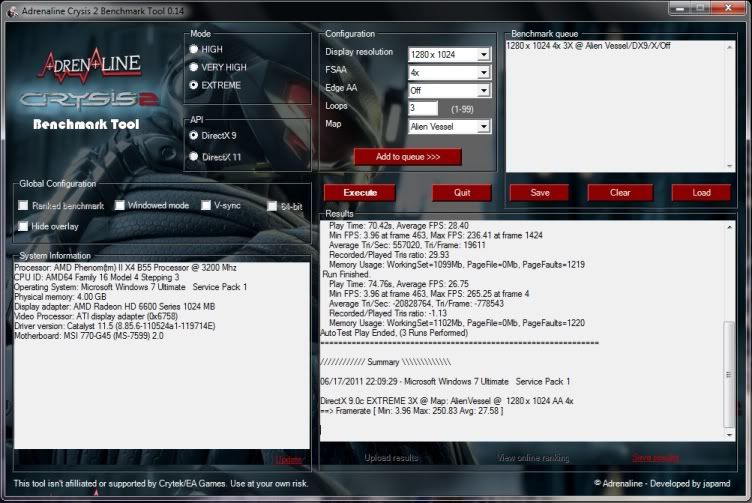752x503 pixels.
Task: Click the Display adapter line in System Information
Action: [115, 306]
